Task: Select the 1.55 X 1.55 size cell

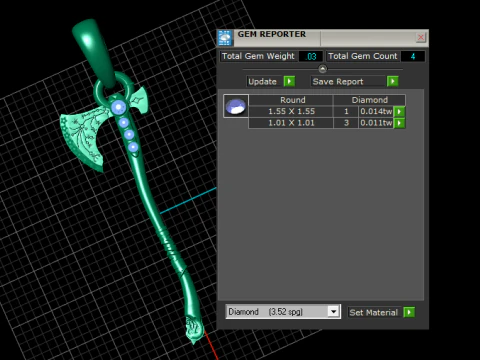Action: (291, 111)
